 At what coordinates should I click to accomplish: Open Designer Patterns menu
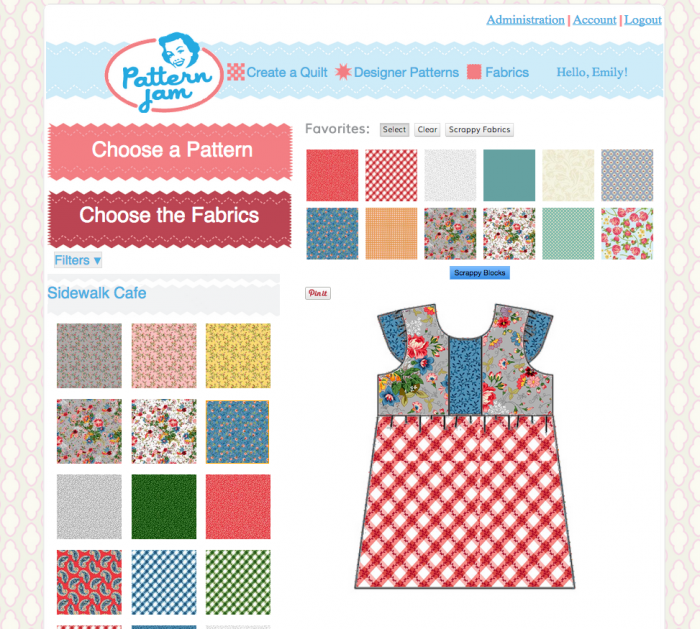click(406, 72)
